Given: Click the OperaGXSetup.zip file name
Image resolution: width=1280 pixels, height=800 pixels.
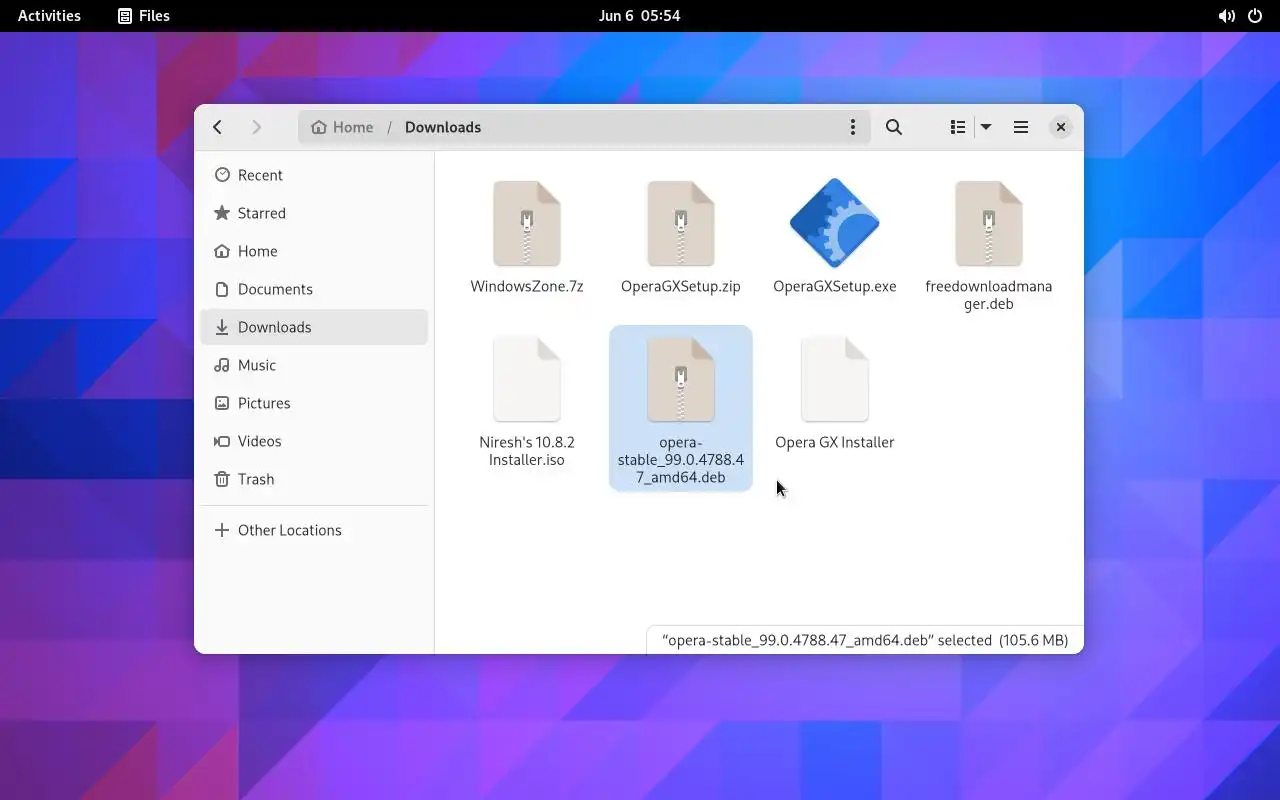Looking at the screenshot, I should pyautogui.click(x=681, y=286).
